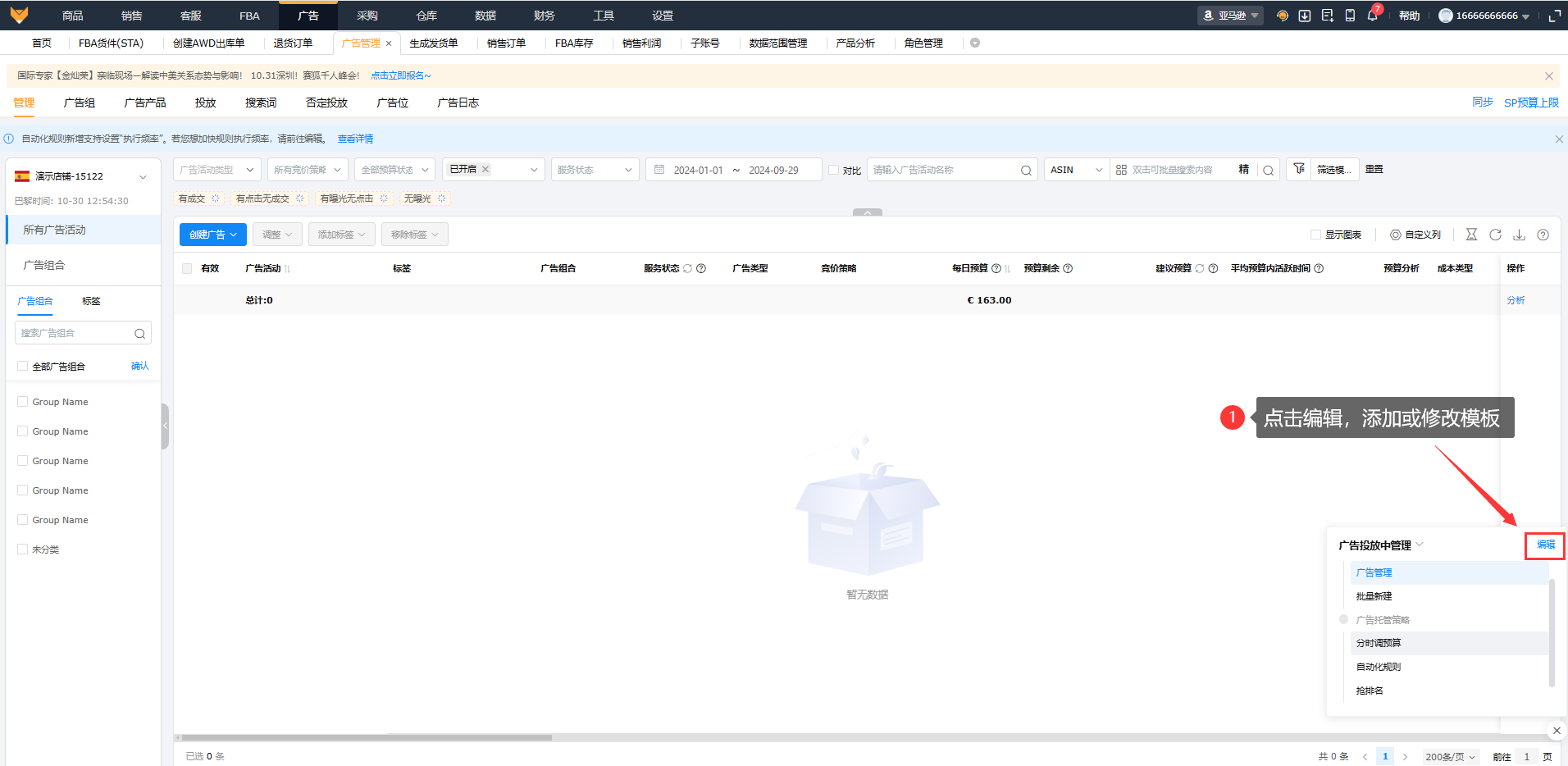The image size is (1568, 766).
Task: Open the 添加标签 dropdown
Action: [342, 235]
